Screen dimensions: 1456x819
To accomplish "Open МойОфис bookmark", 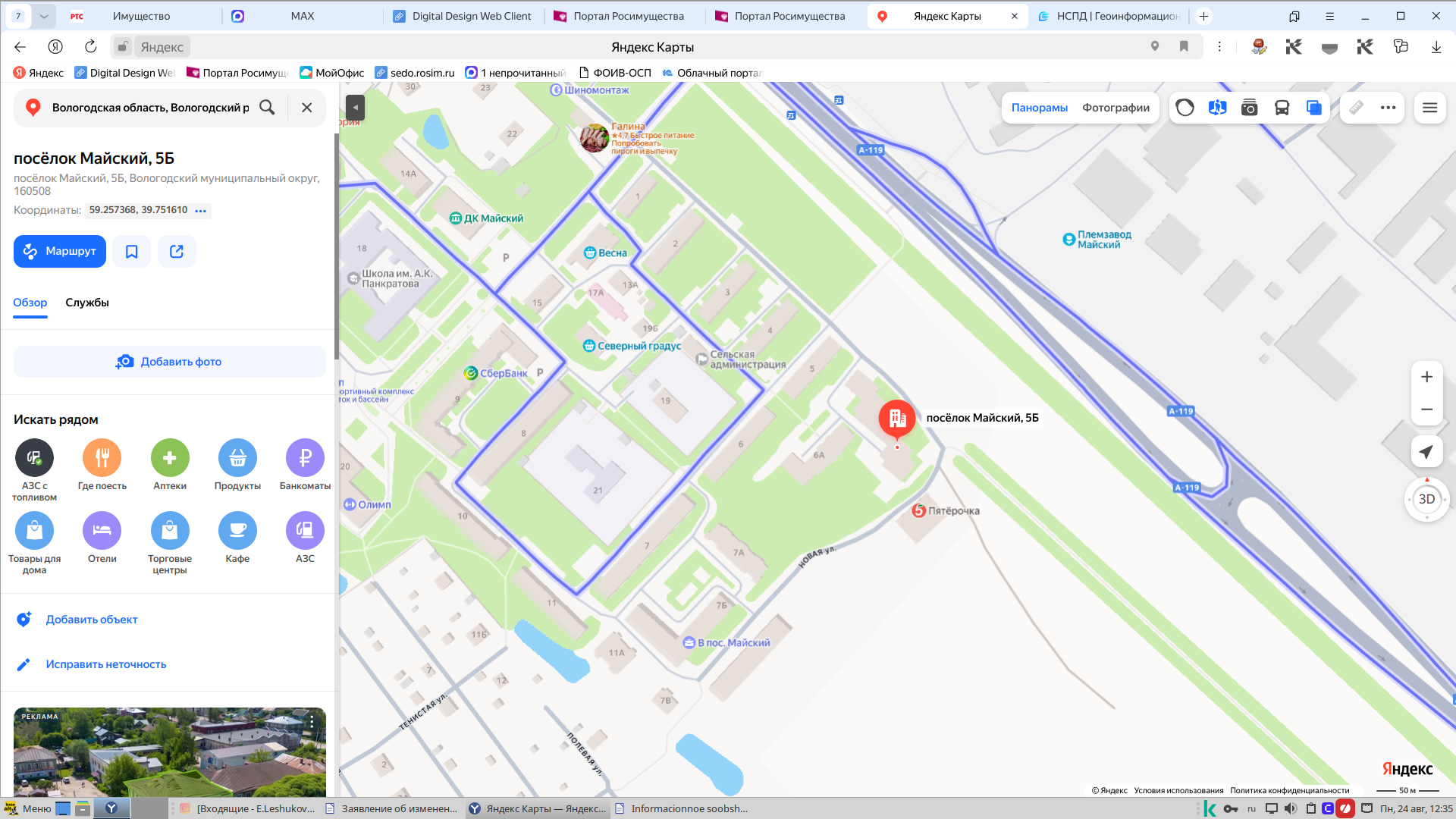I will click(332, 73).
